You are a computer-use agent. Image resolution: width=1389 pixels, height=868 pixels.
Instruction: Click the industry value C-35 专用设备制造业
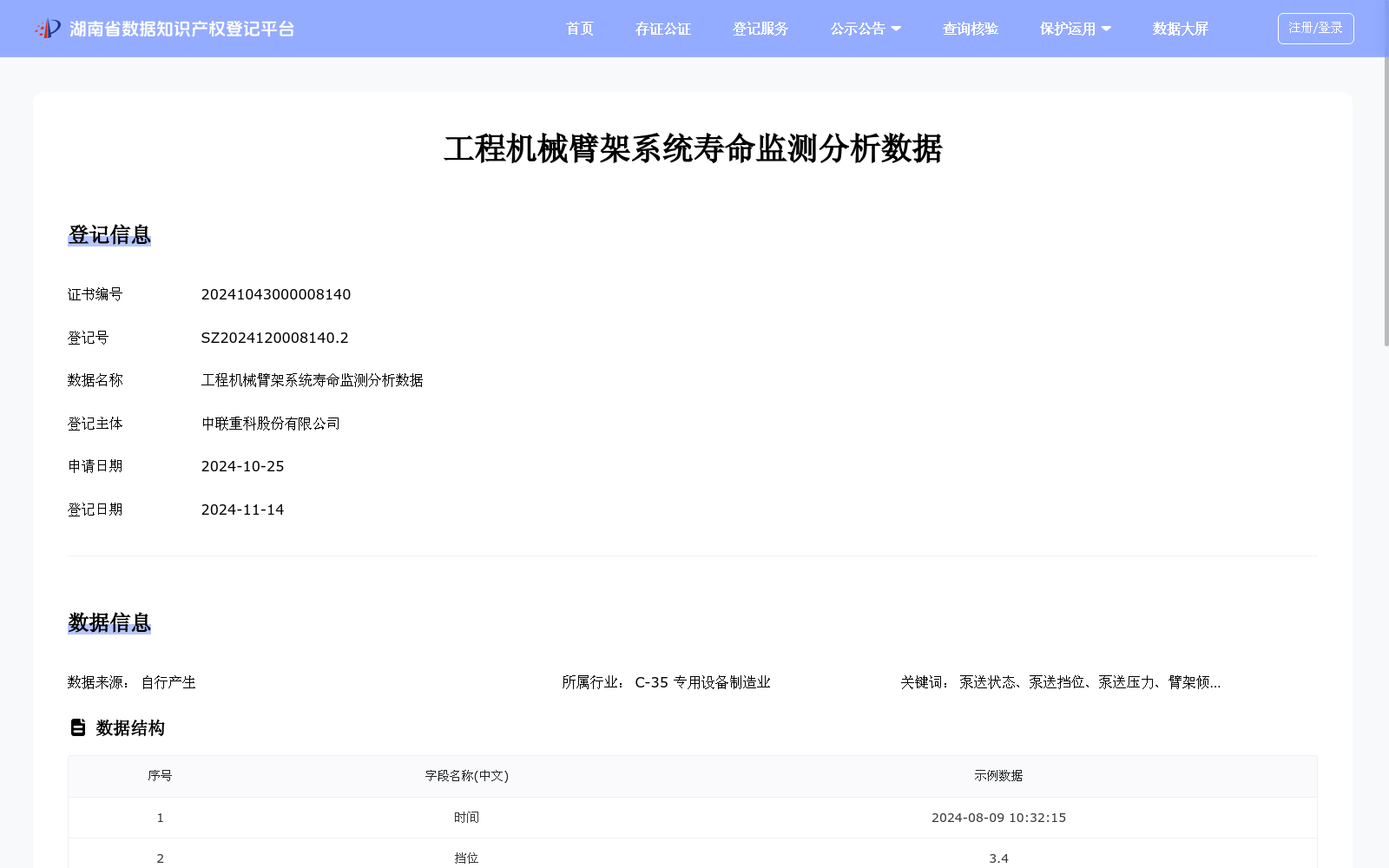click(x=703, y=682)
